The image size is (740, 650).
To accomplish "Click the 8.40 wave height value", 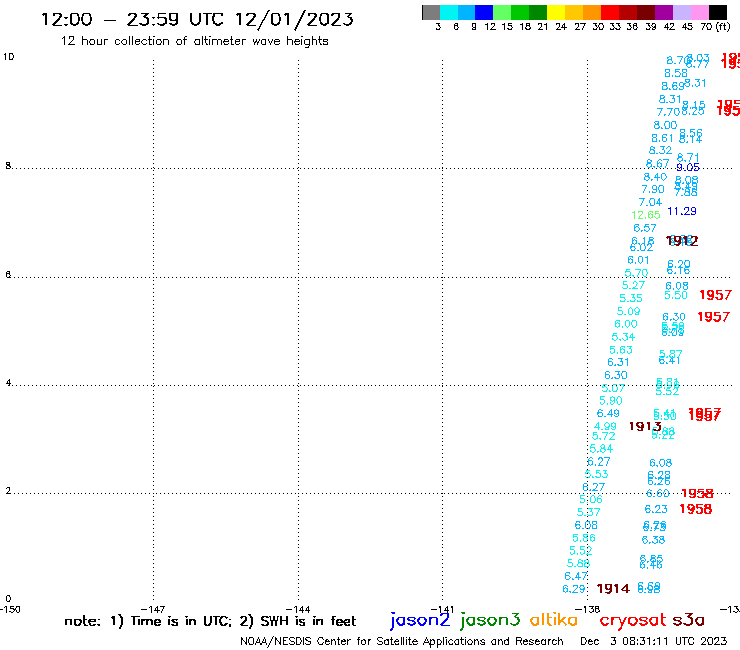I will pos(655,177).
